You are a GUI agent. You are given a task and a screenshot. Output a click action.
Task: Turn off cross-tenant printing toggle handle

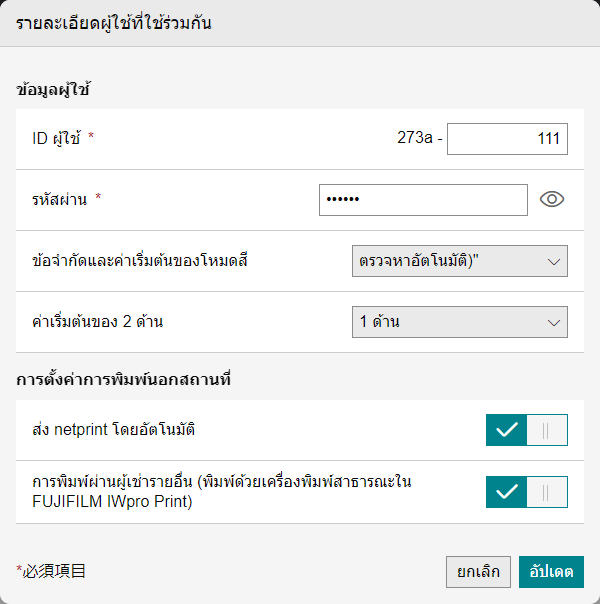pos(547,492)
